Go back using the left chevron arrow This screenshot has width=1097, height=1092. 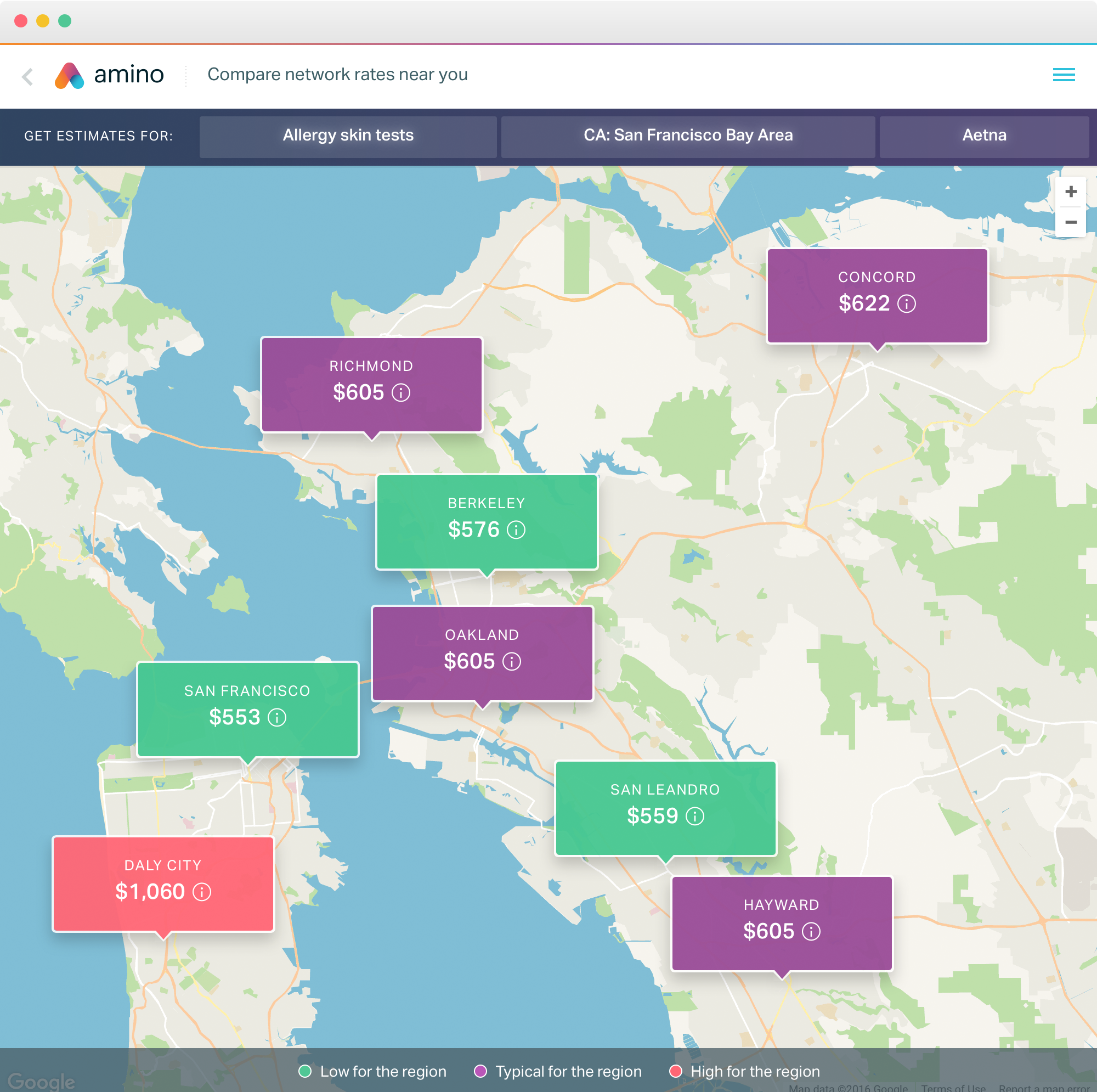tap(27, 76)
